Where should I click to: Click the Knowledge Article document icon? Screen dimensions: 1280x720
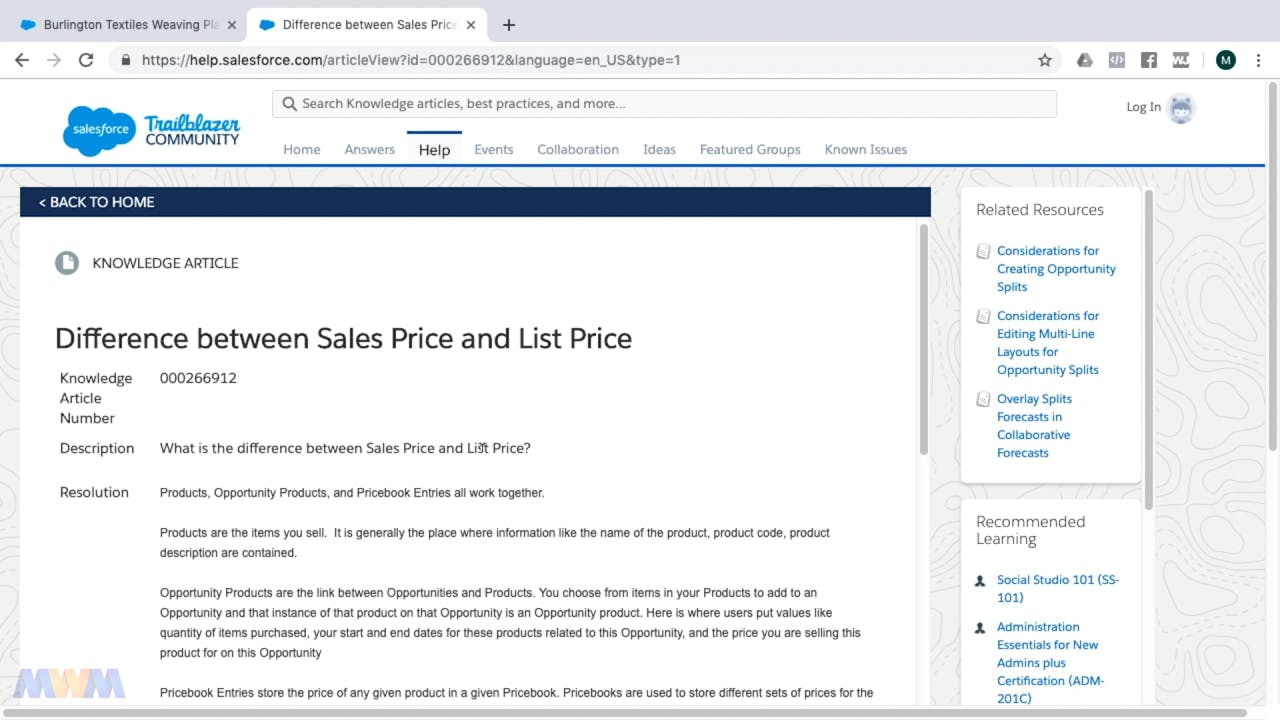pos(67,263)
